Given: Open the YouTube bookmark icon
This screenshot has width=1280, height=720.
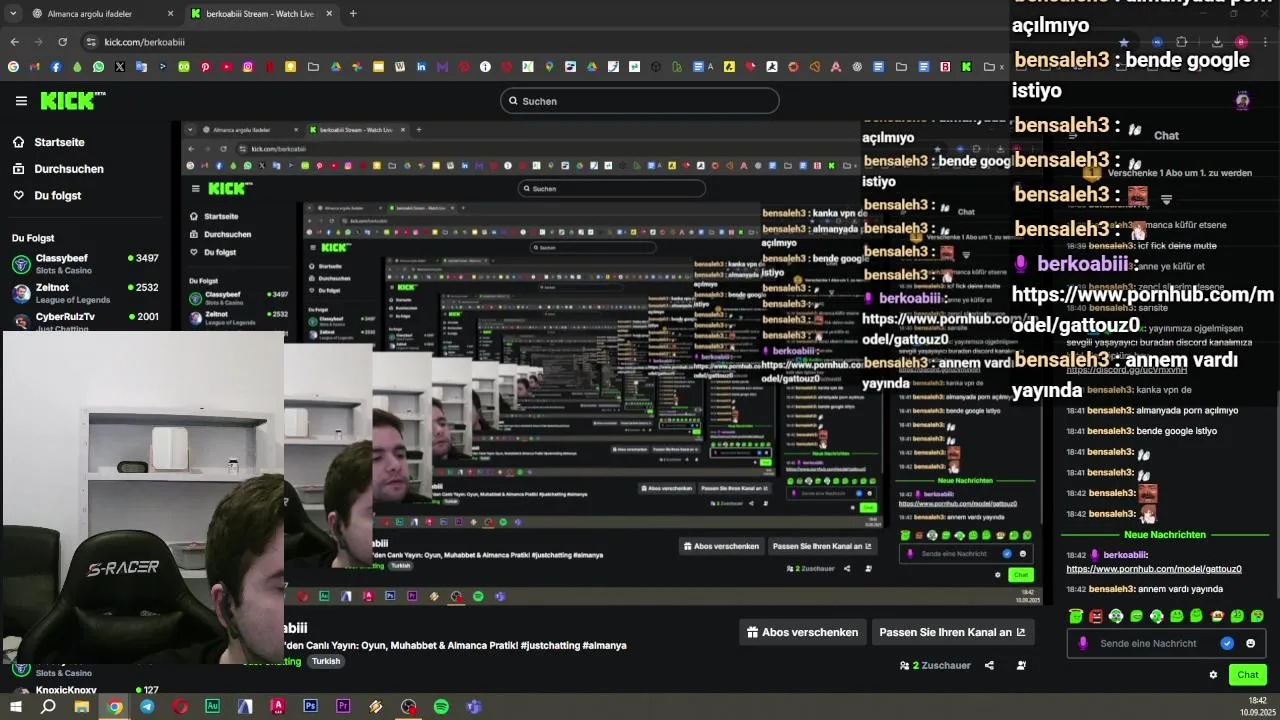Looking at the screenshot, I should click(227, 67).
